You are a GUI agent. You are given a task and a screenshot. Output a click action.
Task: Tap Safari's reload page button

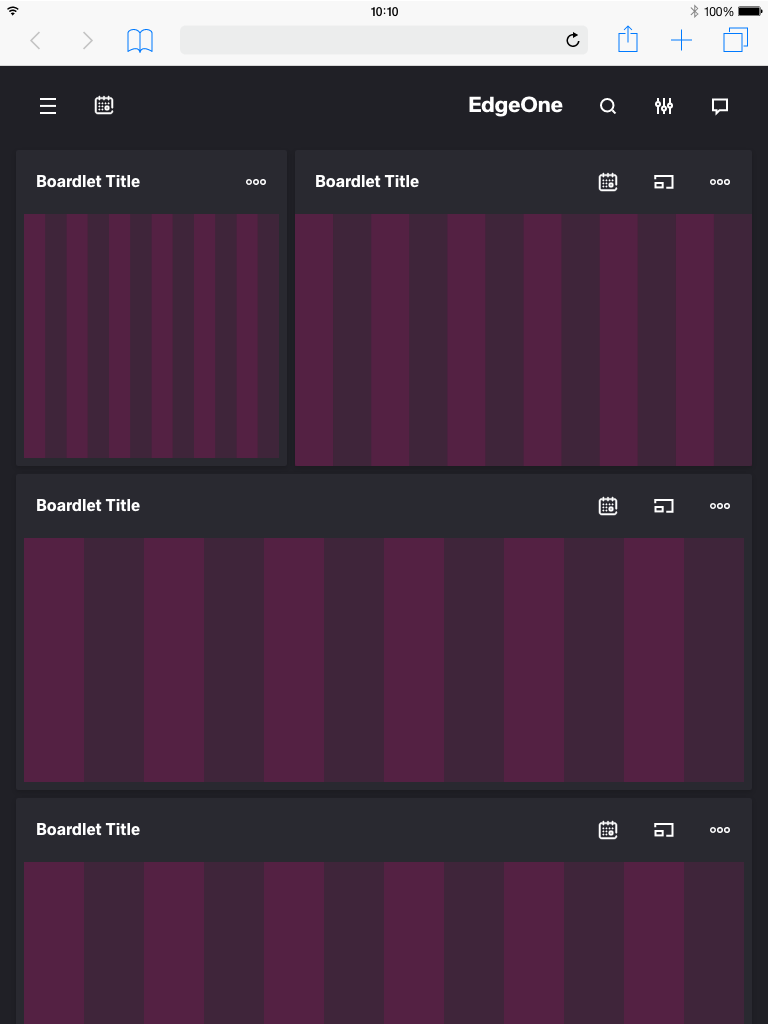coord(573,40)
